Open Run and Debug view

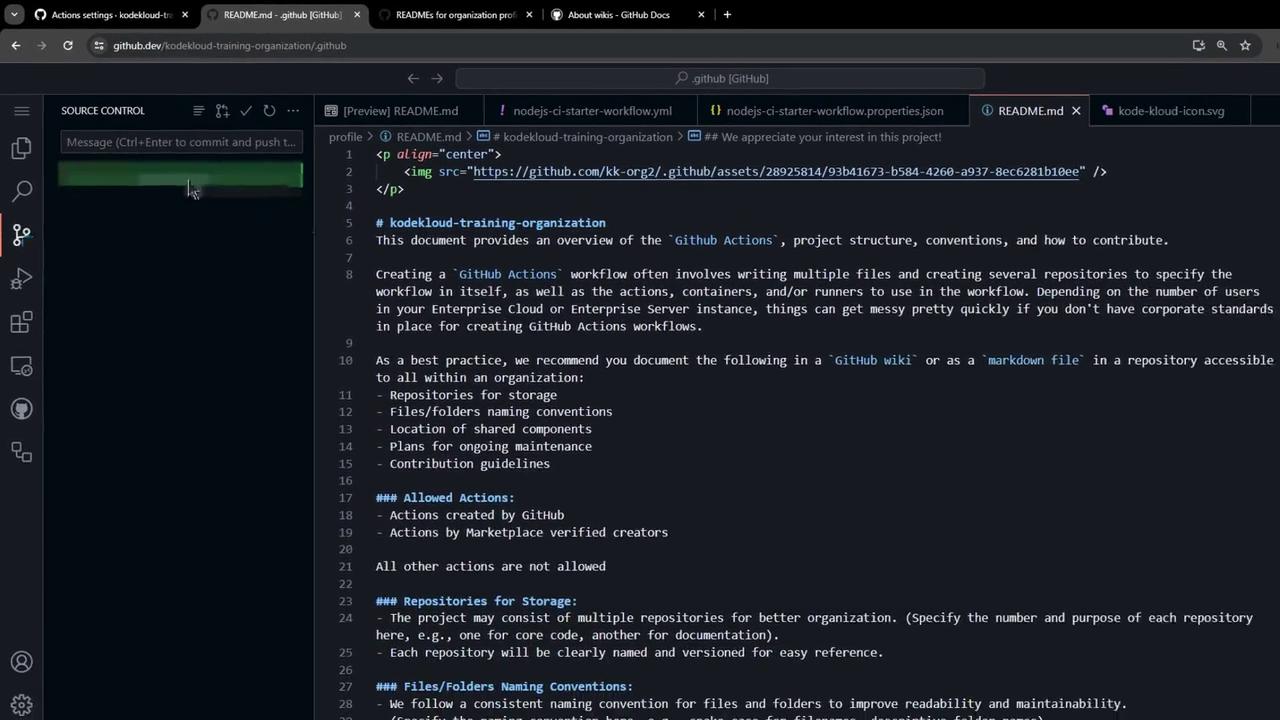[x=21, y=279]
